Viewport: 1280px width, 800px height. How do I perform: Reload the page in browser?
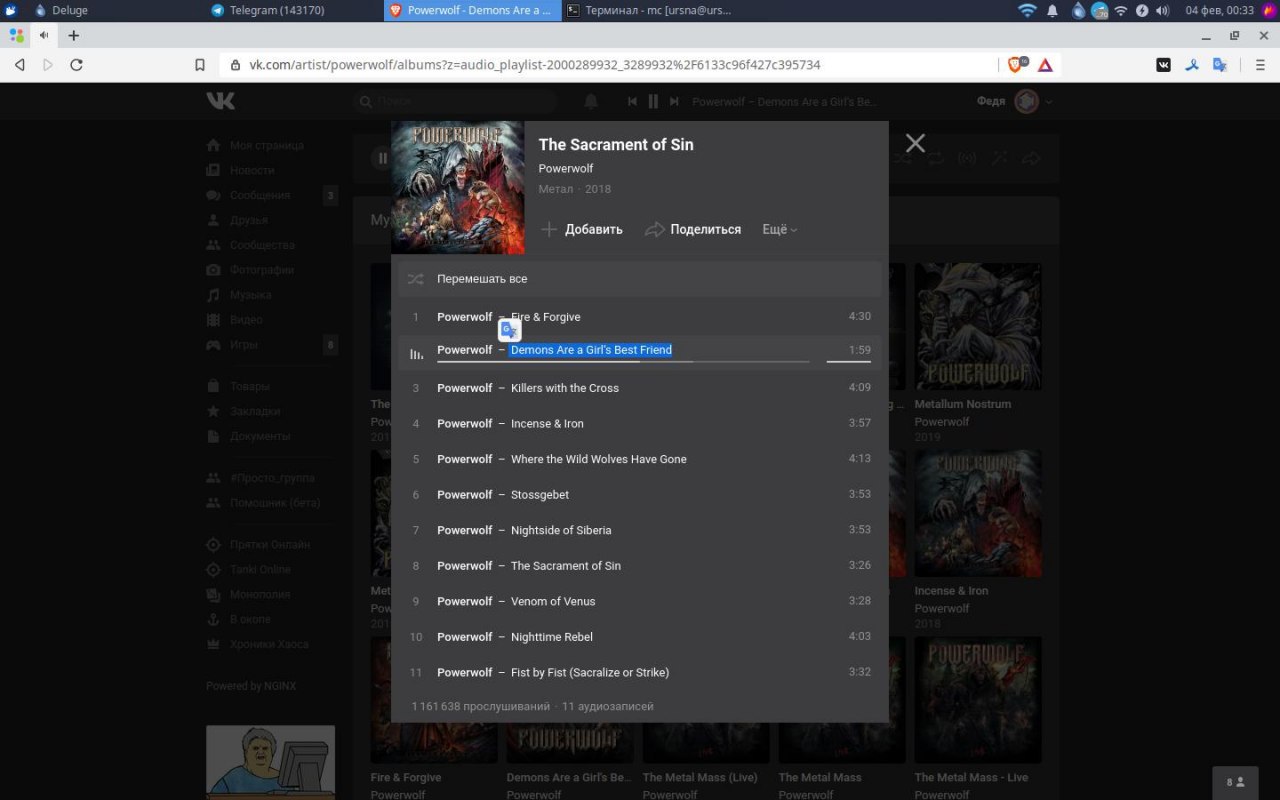click(76, 65)
